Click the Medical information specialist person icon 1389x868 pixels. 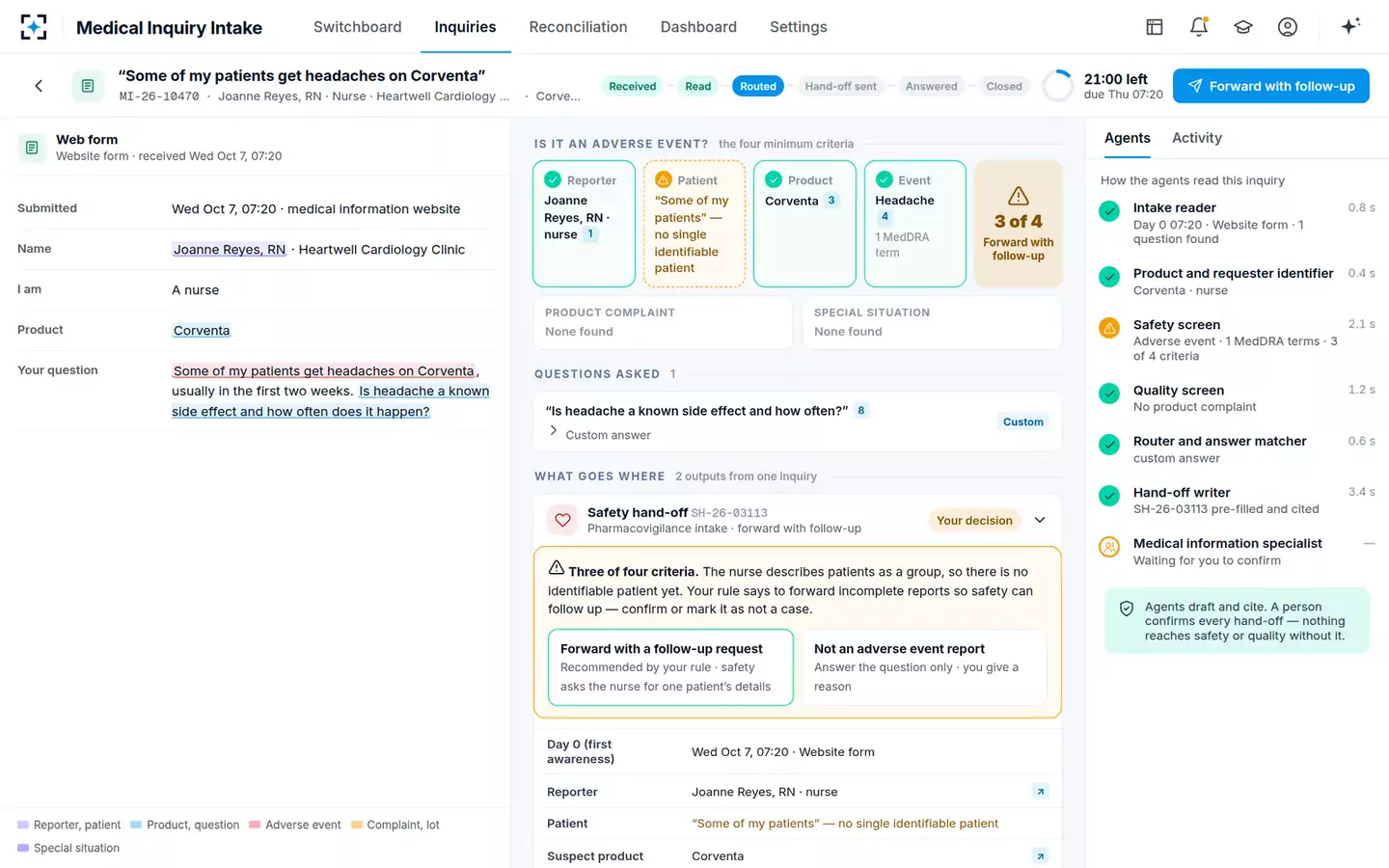(x=1109, y=547)
